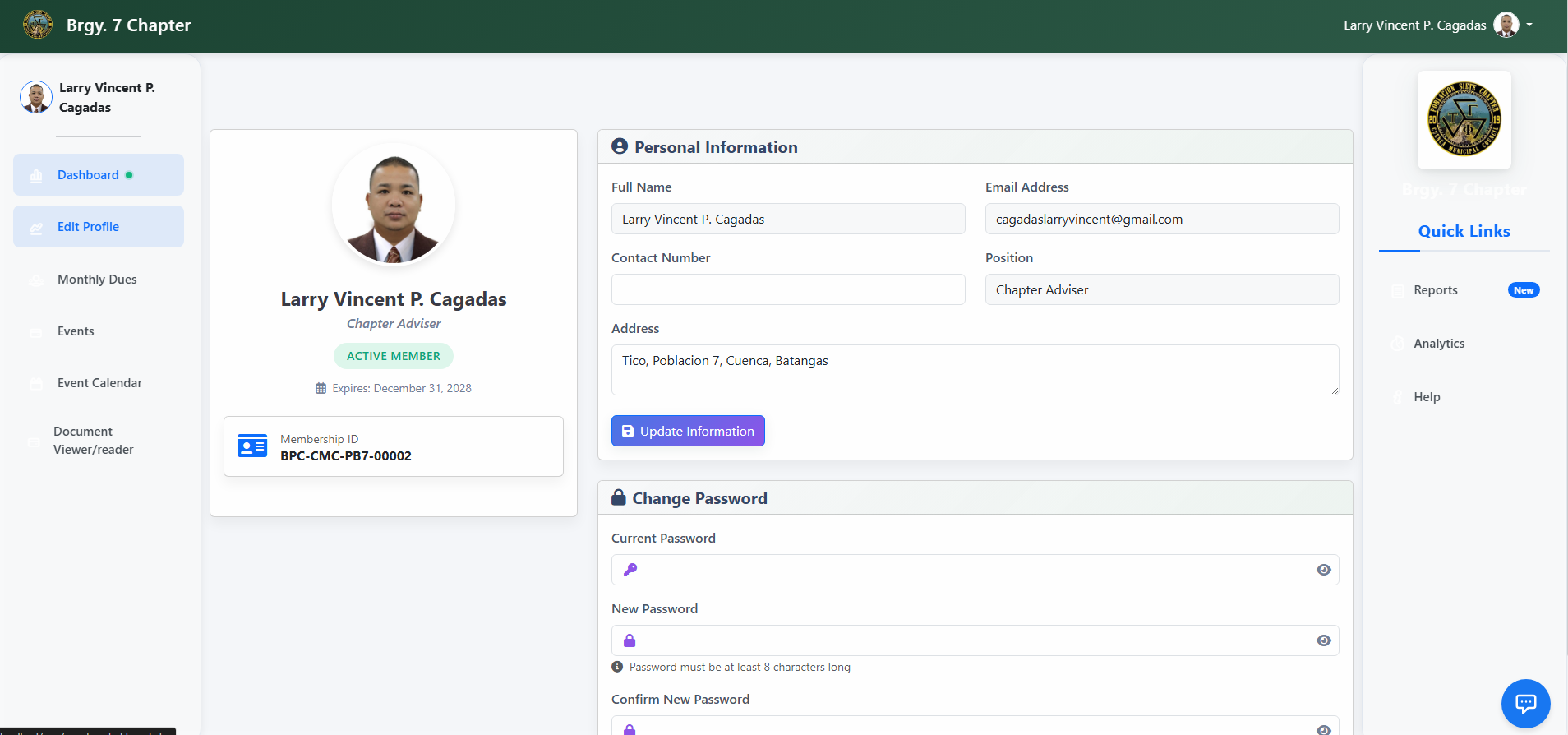
Task: Go to Event Calendar page
Action: tap(99, 383)
